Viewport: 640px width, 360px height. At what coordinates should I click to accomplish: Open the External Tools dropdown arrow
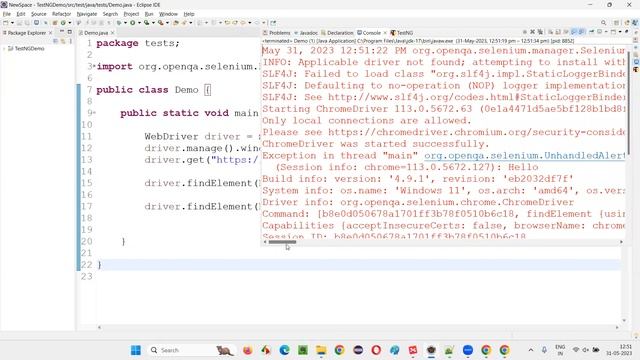[x=167, y=23]
